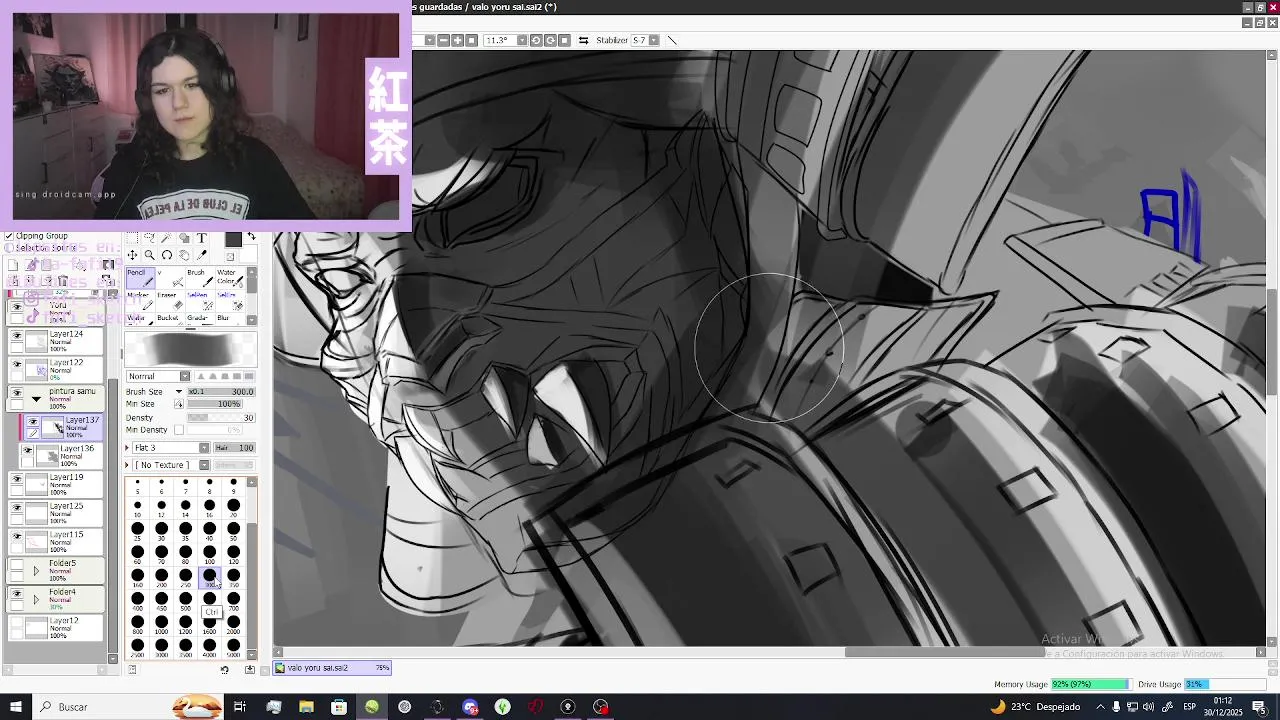Select the rectangular selection tool
Screen dimensions: 1280x720
click(x=132, y=238)
